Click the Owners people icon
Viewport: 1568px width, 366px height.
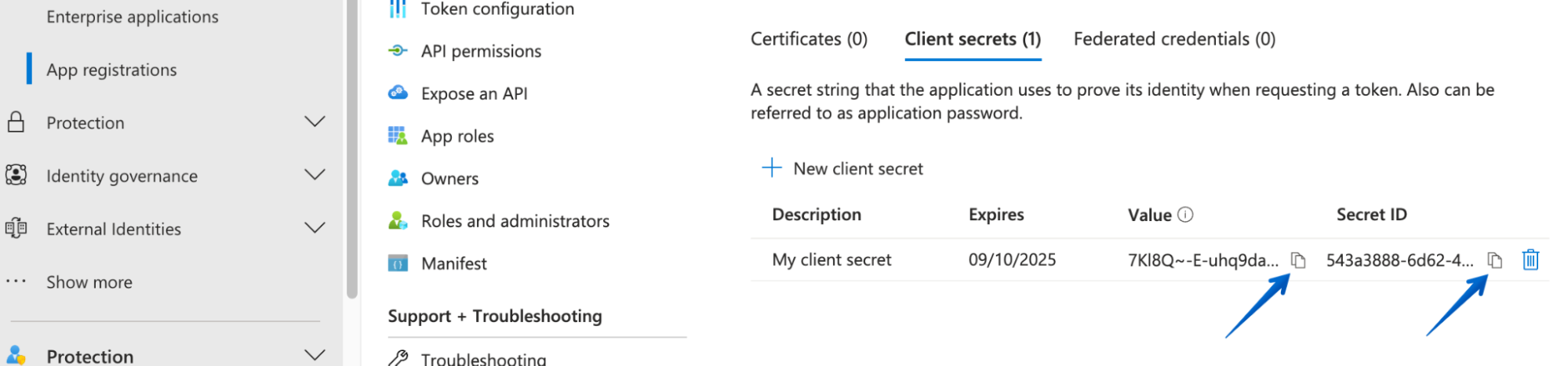pyautogui.click(x=398, y=179)
